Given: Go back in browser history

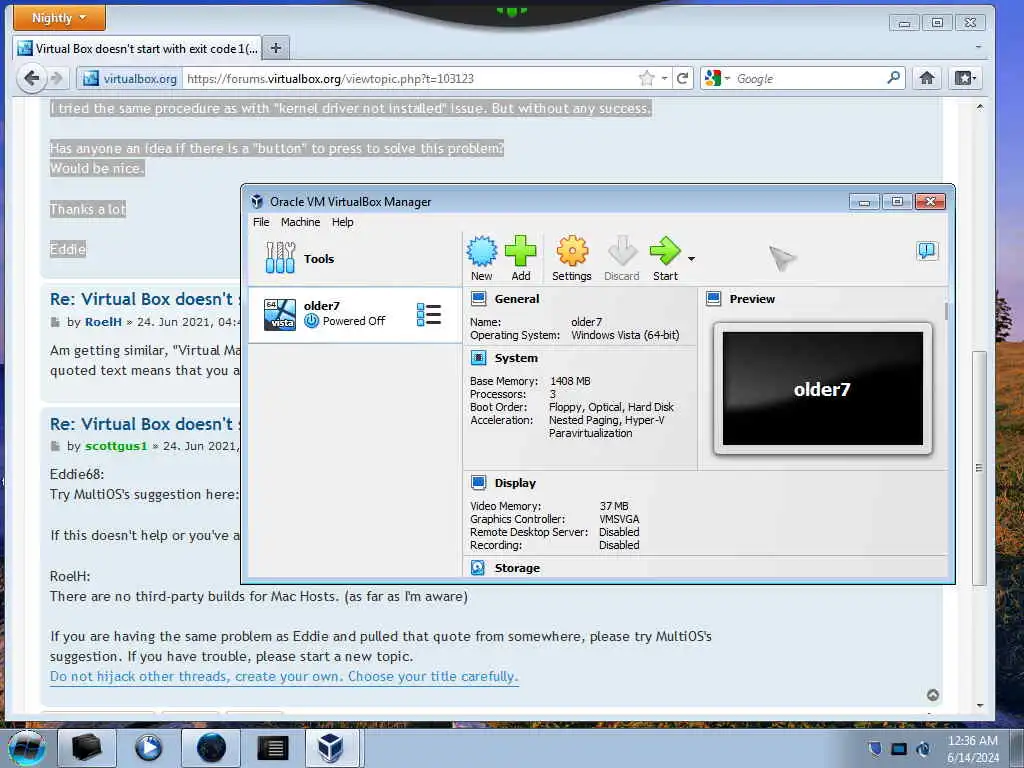Looking at the screenshot, I should [x=31, y=78].
